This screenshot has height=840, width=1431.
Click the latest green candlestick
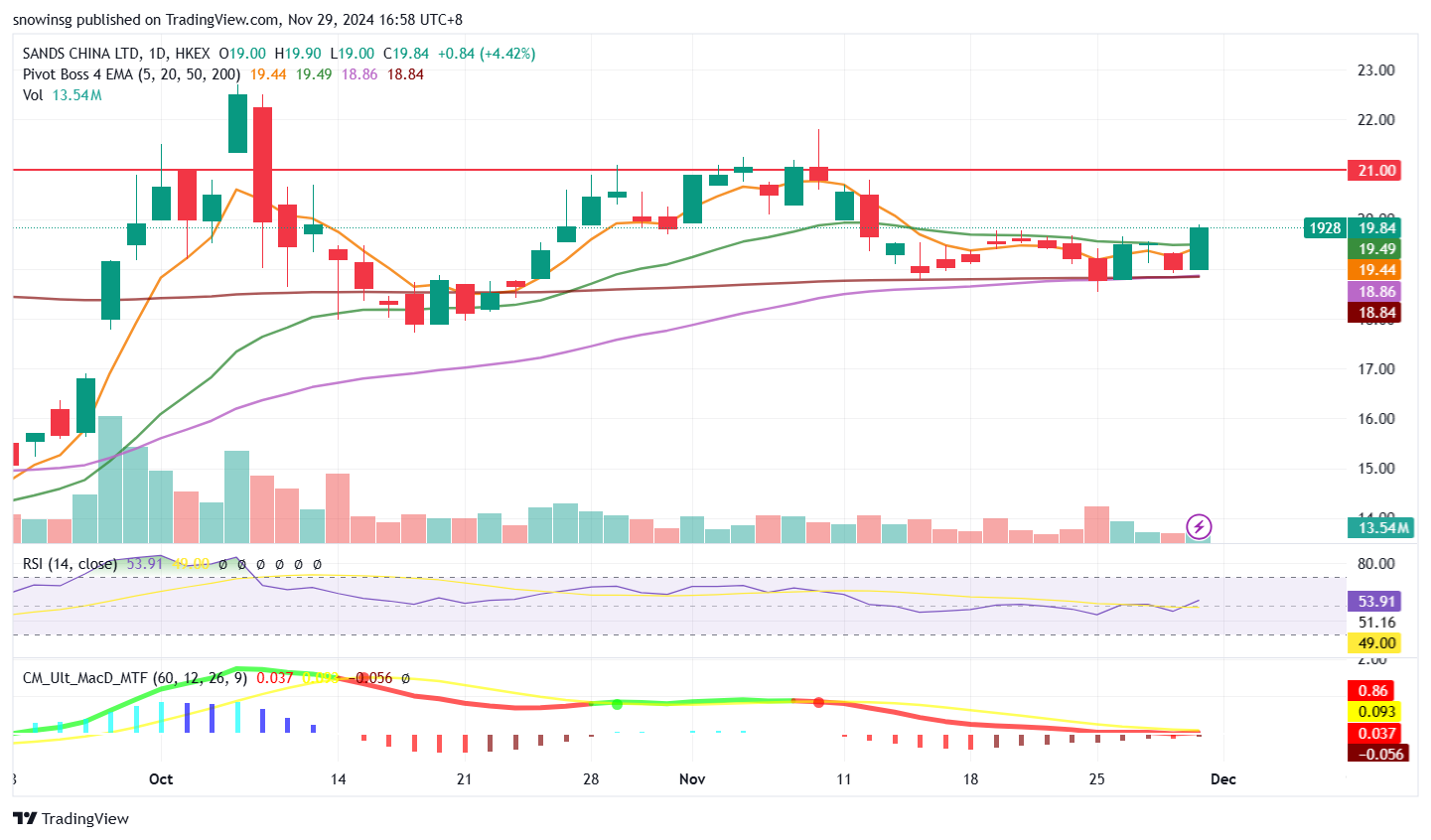tap(1199, 248)
